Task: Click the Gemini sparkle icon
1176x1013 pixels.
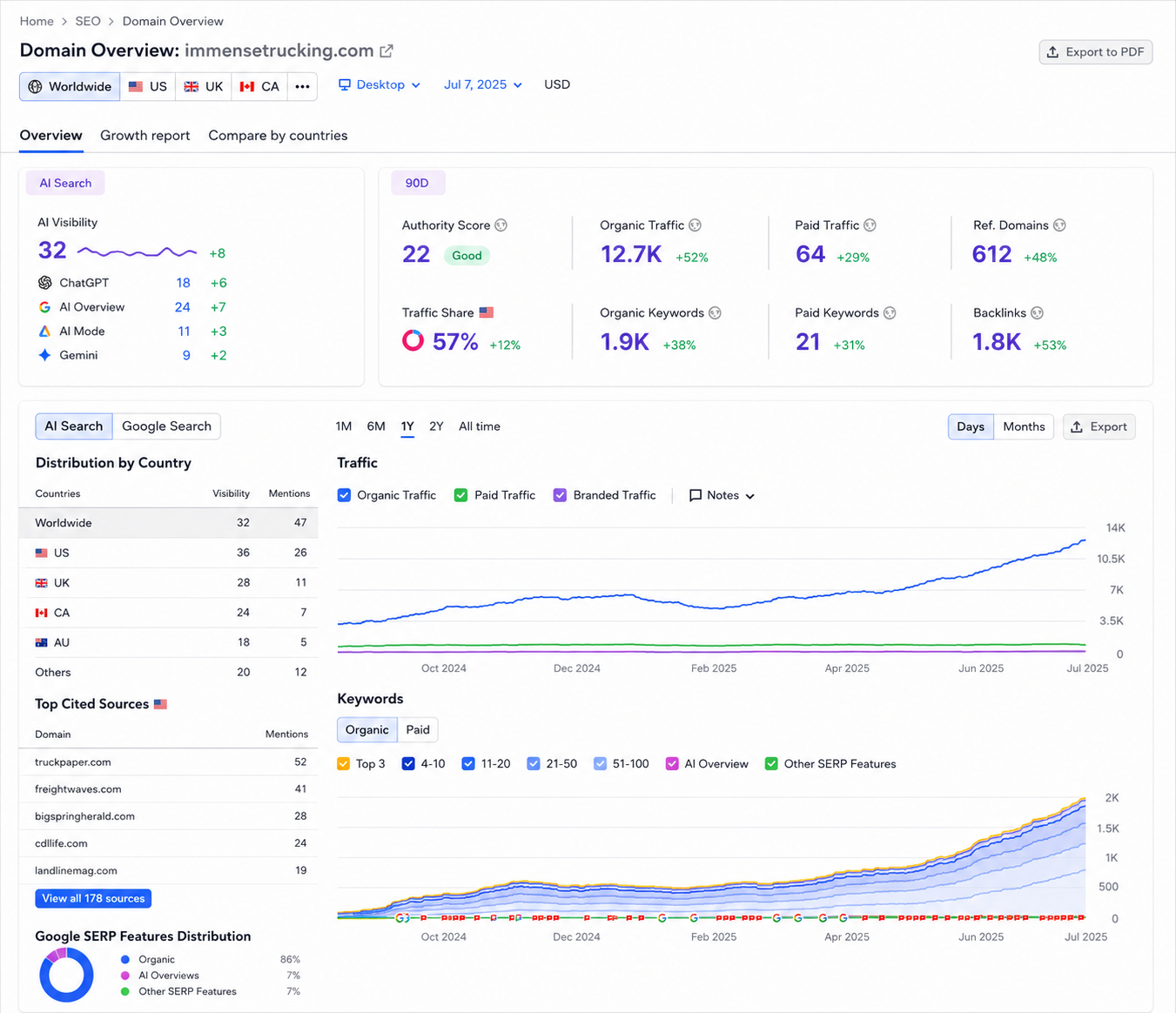Action: (44, 355)
